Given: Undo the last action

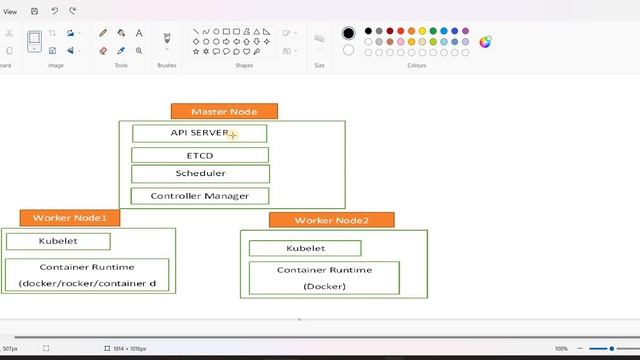Looking at the screenshot, I should click(54, 11).
